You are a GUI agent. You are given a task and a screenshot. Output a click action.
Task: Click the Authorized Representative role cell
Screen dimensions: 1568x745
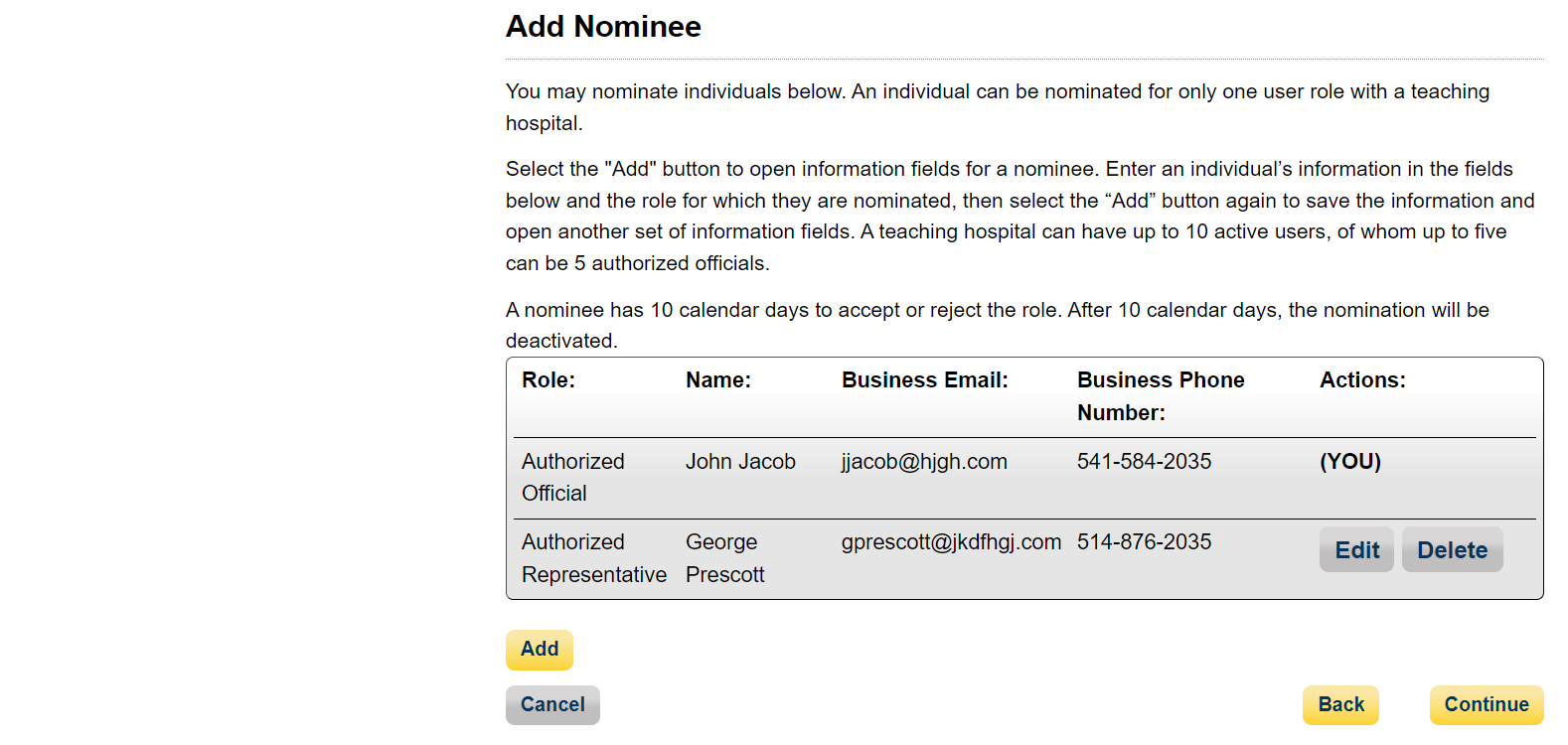pyautogui.click(x=593, y=558)
